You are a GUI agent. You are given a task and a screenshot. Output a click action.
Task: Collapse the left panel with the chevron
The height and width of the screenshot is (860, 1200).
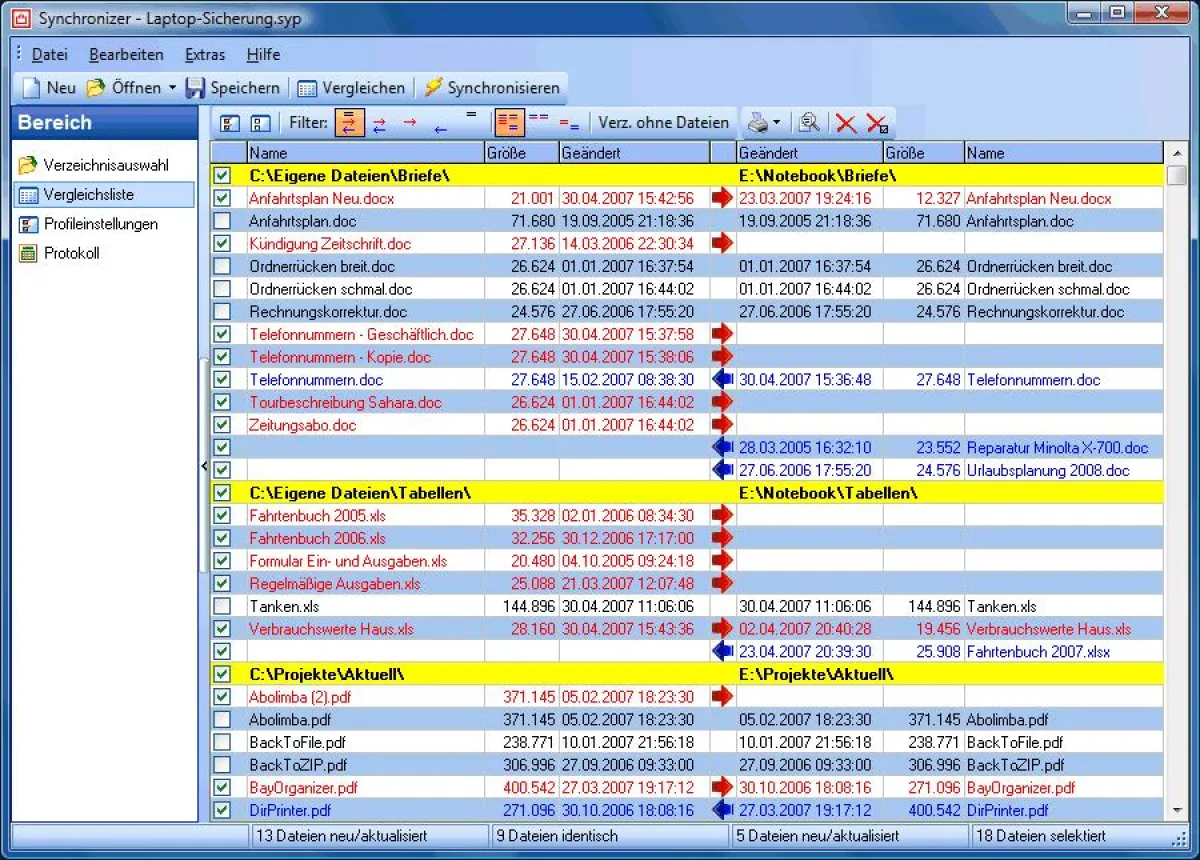click(x=204, y=466)
